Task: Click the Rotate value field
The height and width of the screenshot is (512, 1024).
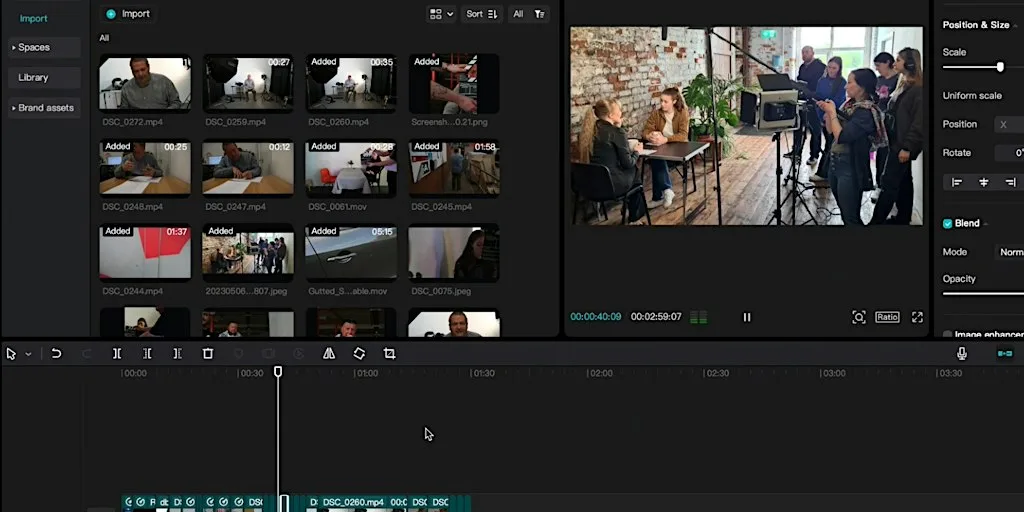Action: coord(1009,153)
